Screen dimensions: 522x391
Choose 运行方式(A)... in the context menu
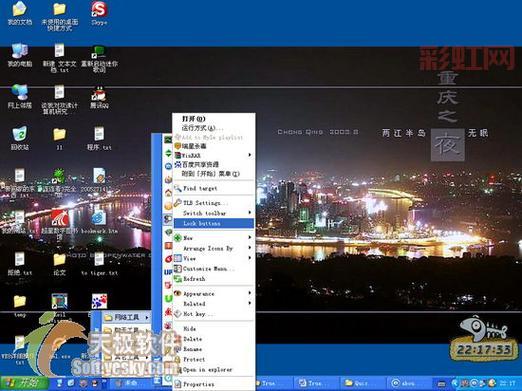point(213,128)
